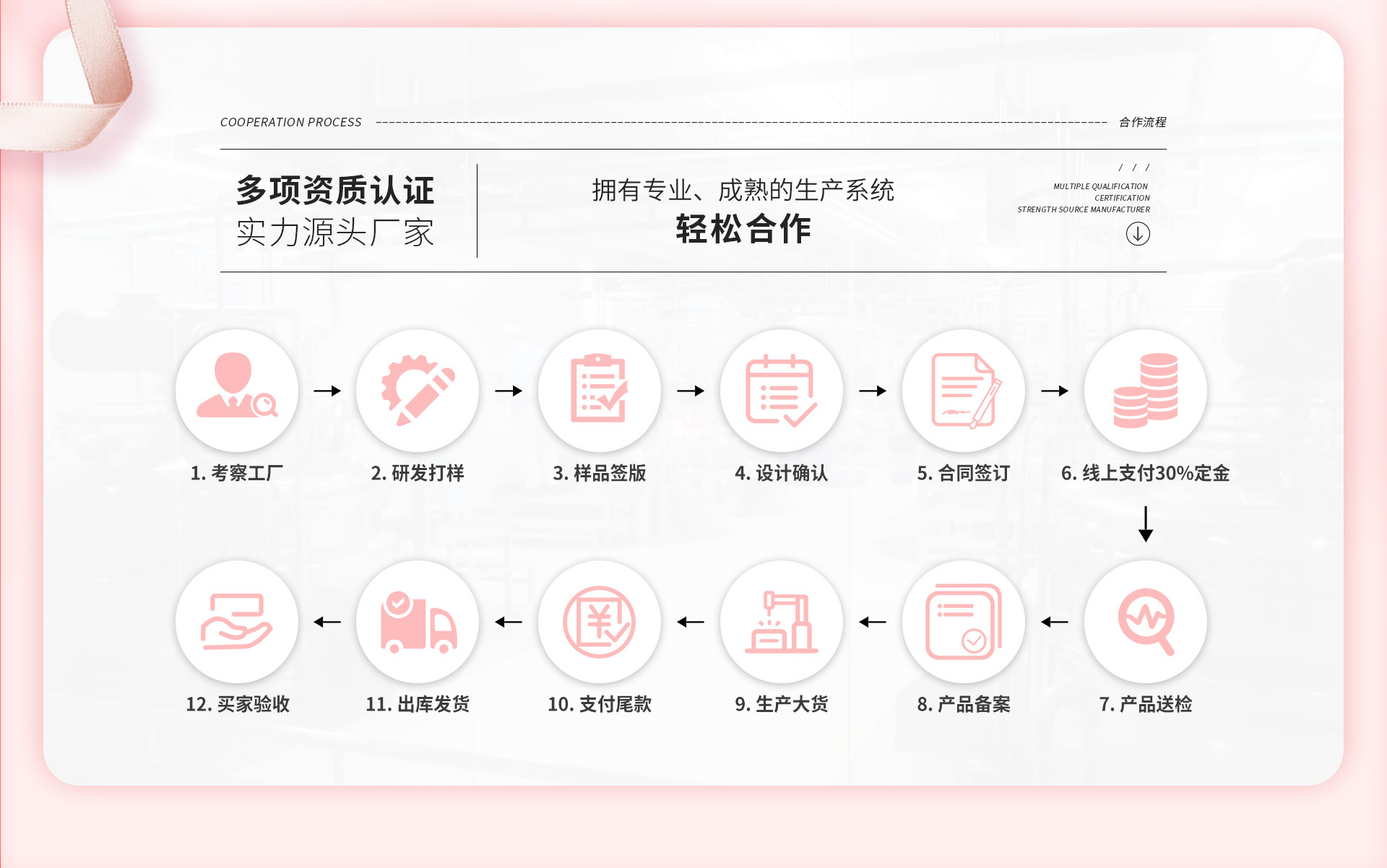Click the '12. 买家验收' label

pos(238,704)
